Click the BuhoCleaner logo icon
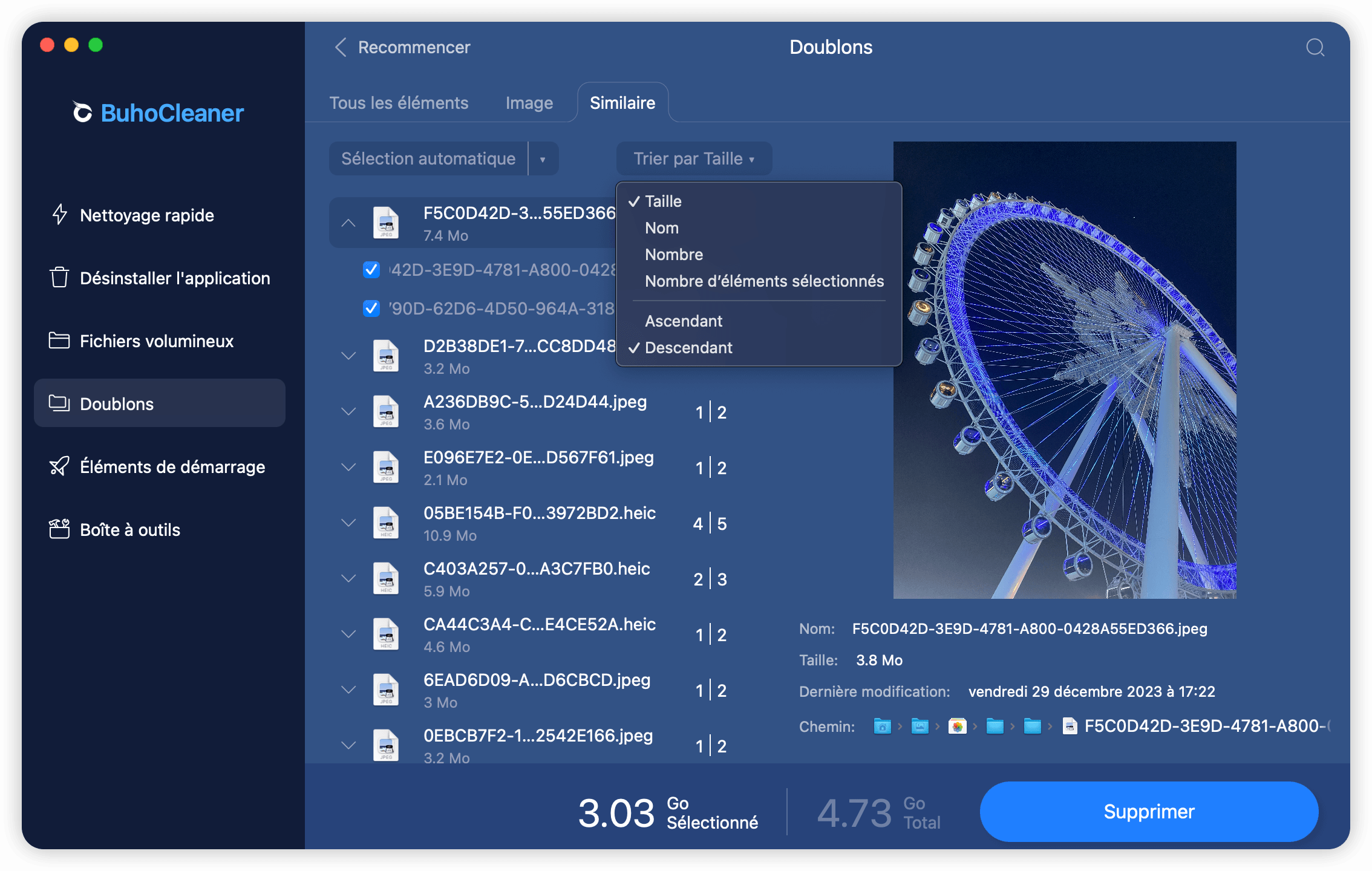This screenshot has width=1372, height=871. [x=82, y=113]
